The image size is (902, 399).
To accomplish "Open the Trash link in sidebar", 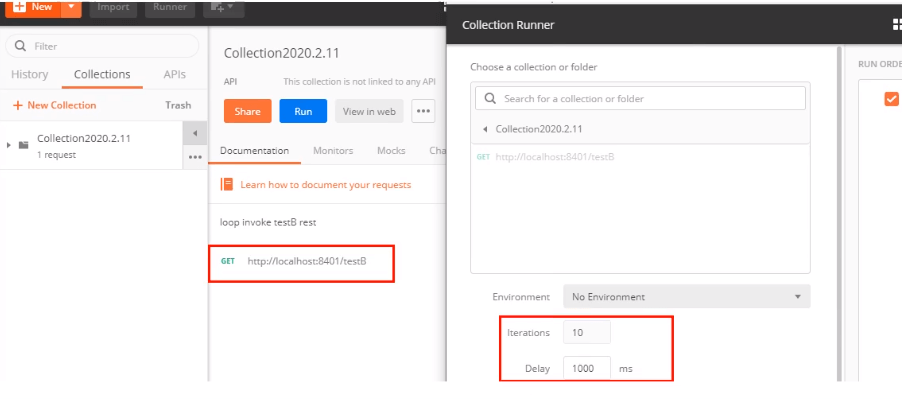I will (178, 105).
